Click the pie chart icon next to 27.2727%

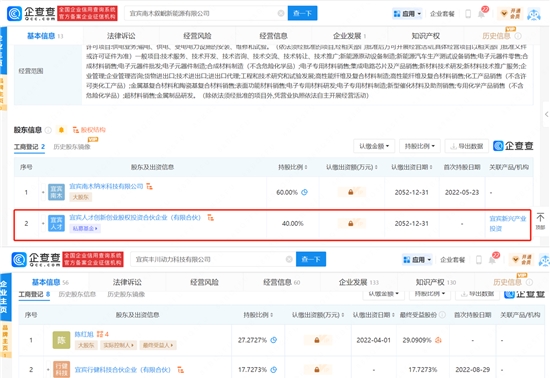click(x=274, y=340)
